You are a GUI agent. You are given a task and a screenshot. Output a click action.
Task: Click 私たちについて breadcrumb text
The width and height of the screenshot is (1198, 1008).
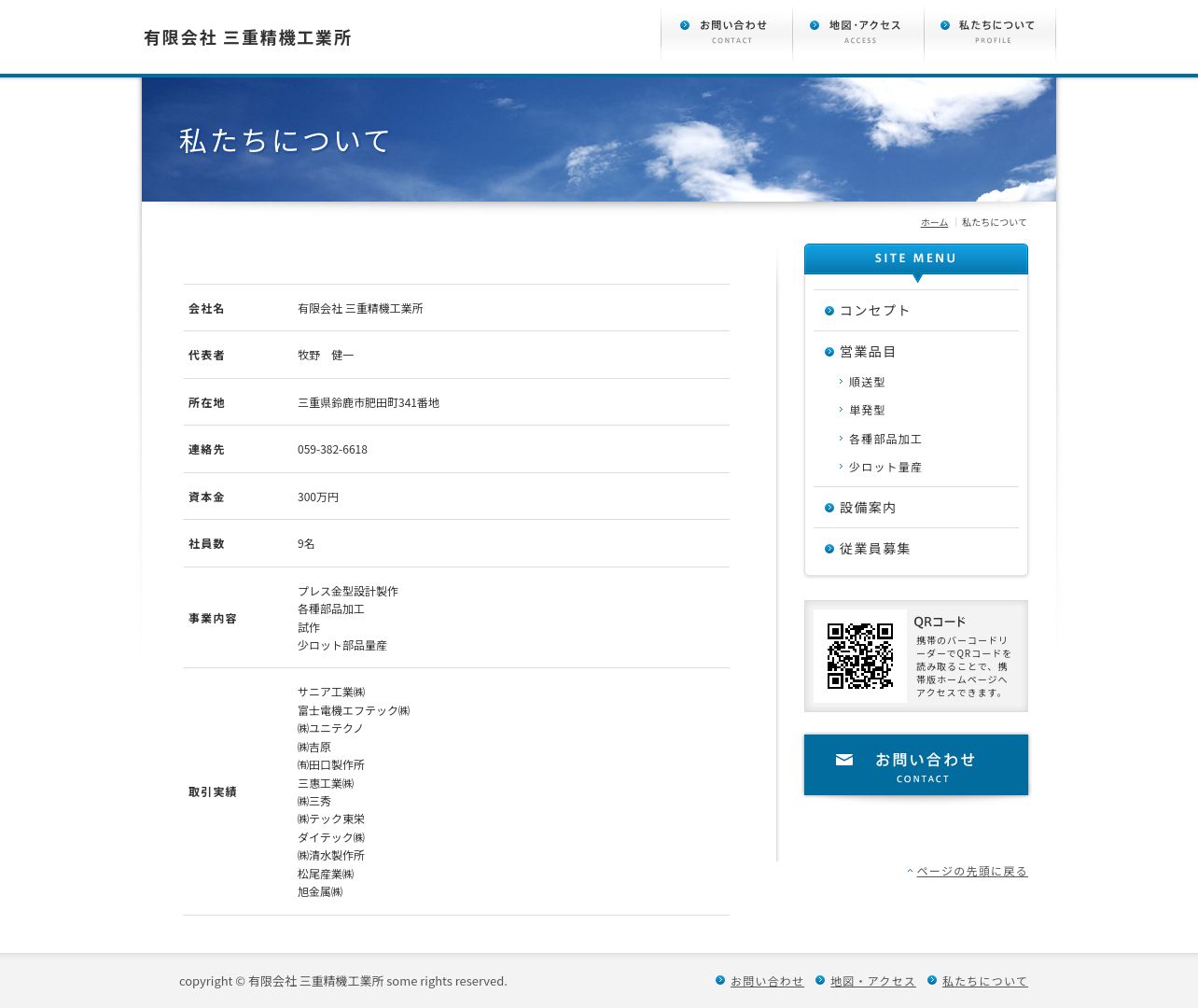pyautogui.click(x=995, y=222)
